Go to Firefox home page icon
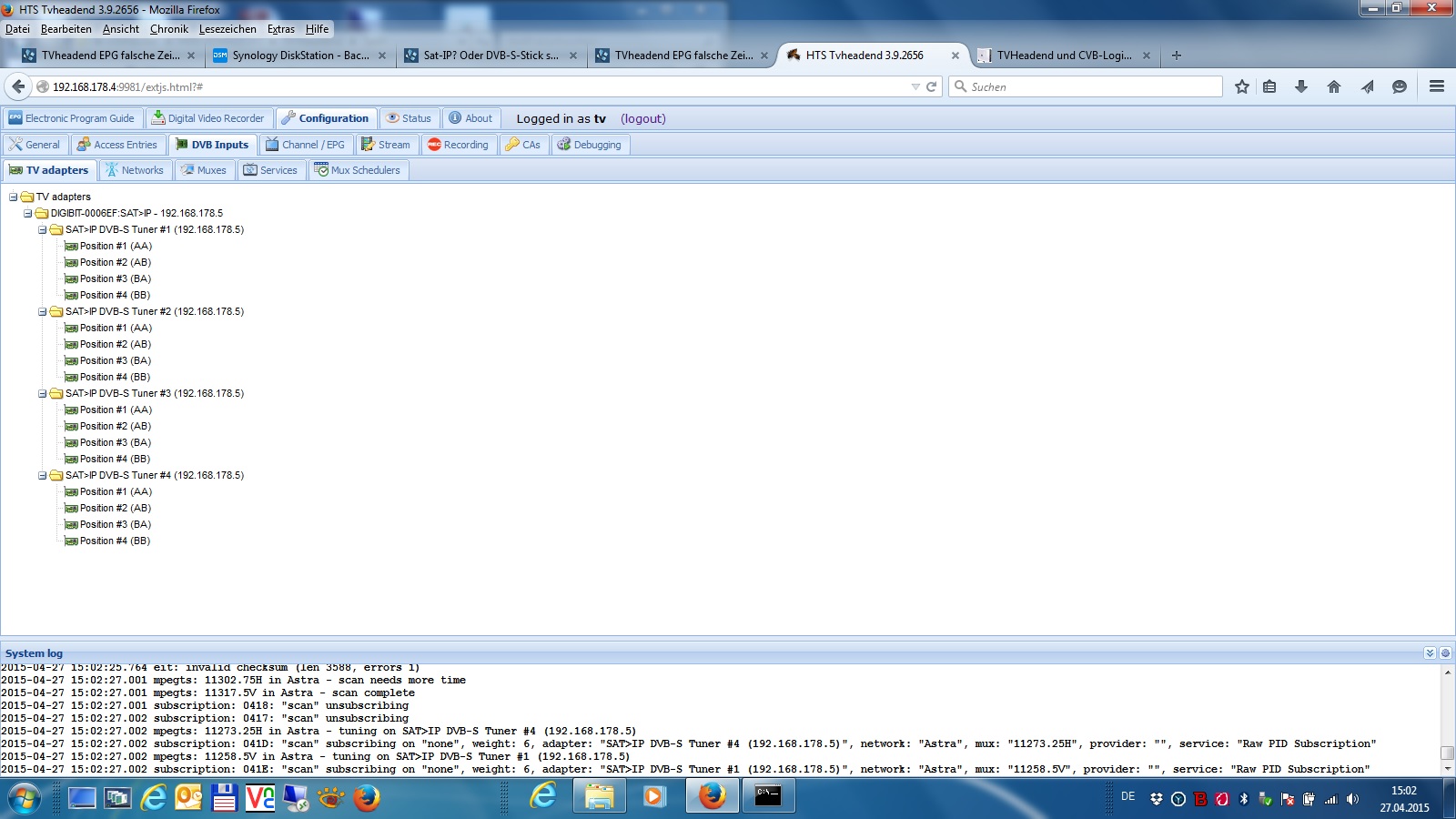Screen dimensions: 1456x819 (x=1334, y=86)
